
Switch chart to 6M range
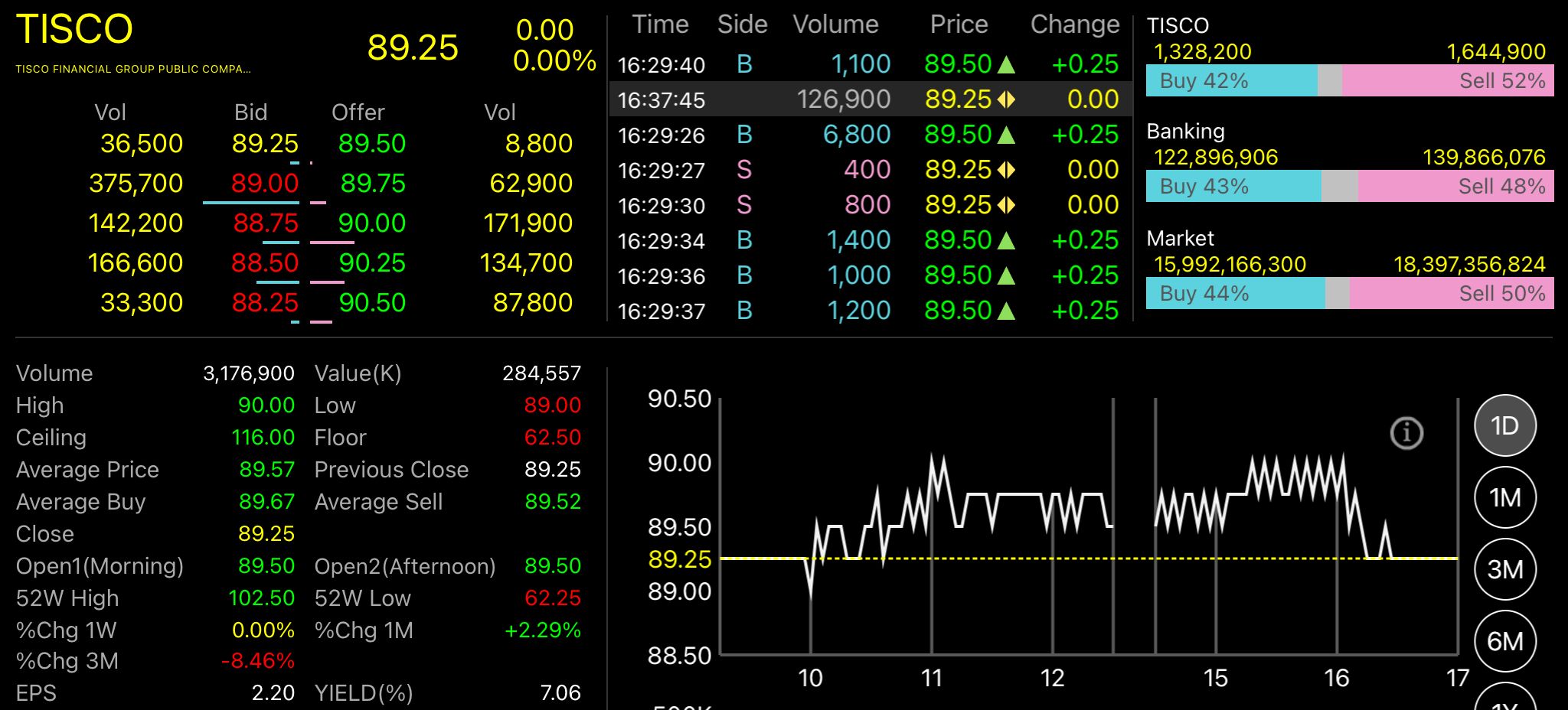pos(1505,641)
